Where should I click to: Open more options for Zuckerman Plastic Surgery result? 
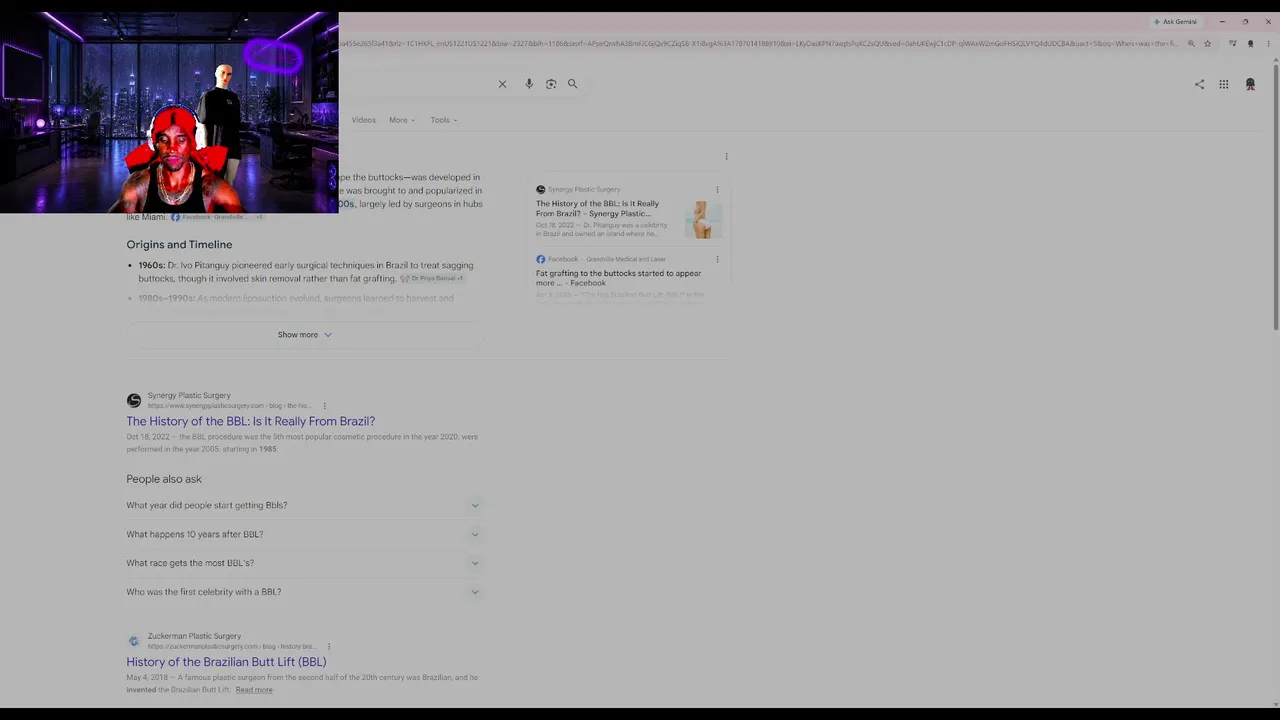pos(328,646)
